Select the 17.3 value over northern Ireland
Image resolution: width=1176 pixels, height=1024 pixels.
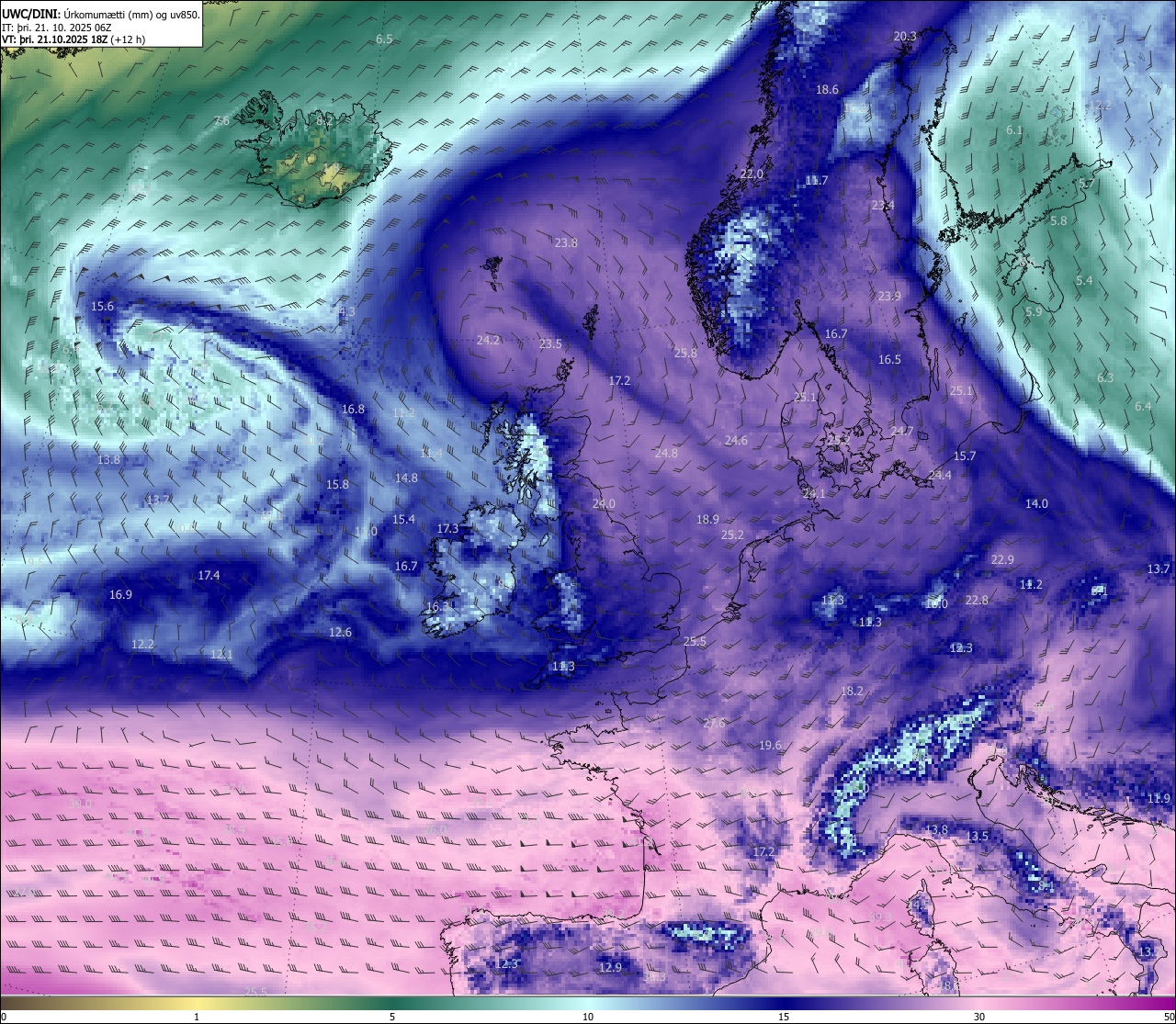447,529
